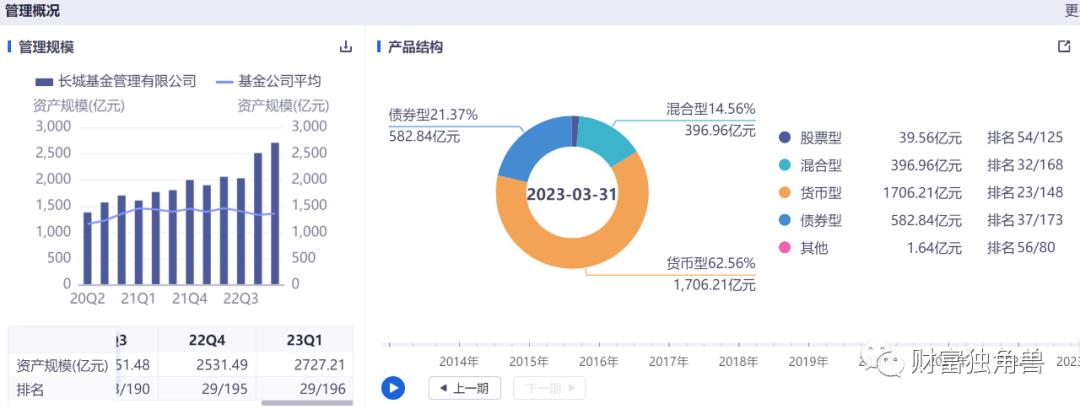Click the 1706.21亿元 legend value
Image resolution: width=1080 pixels, height=409 pixels.
tap(922, 193)
